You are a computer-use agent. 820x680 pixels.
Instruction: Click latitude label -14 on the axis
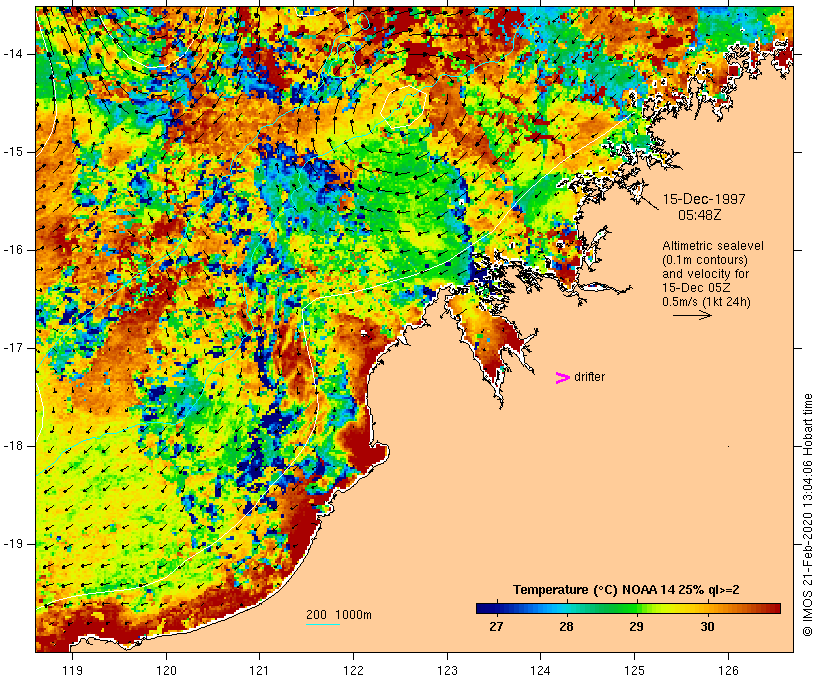pos(16,53)
